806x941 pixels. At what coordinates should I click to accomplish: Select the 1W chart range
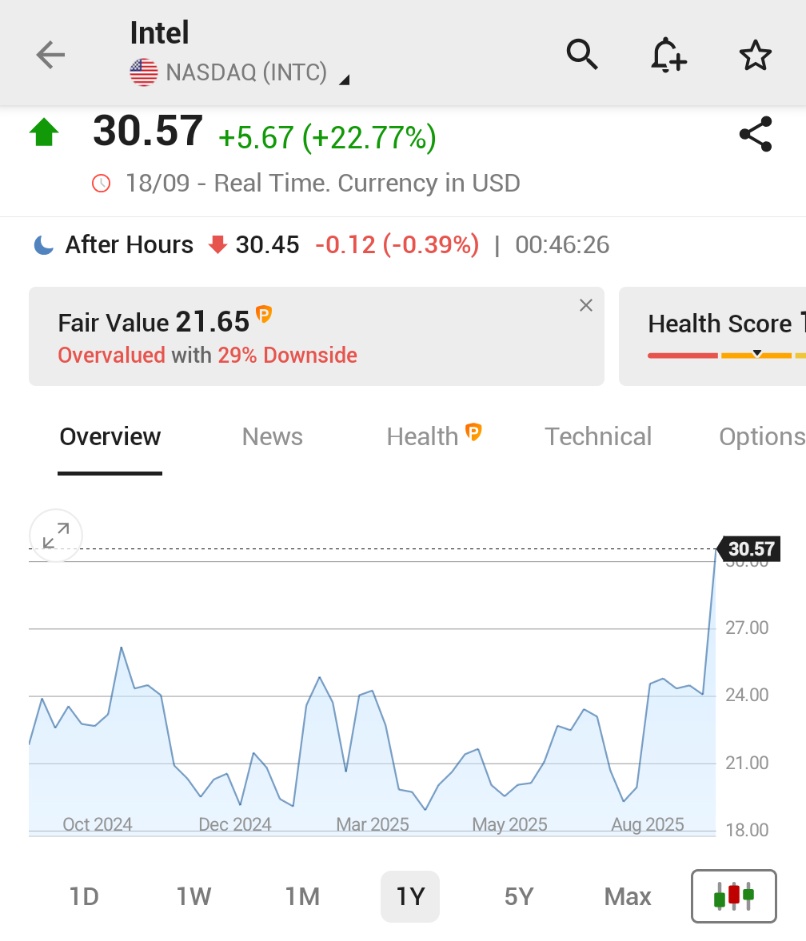193,897
